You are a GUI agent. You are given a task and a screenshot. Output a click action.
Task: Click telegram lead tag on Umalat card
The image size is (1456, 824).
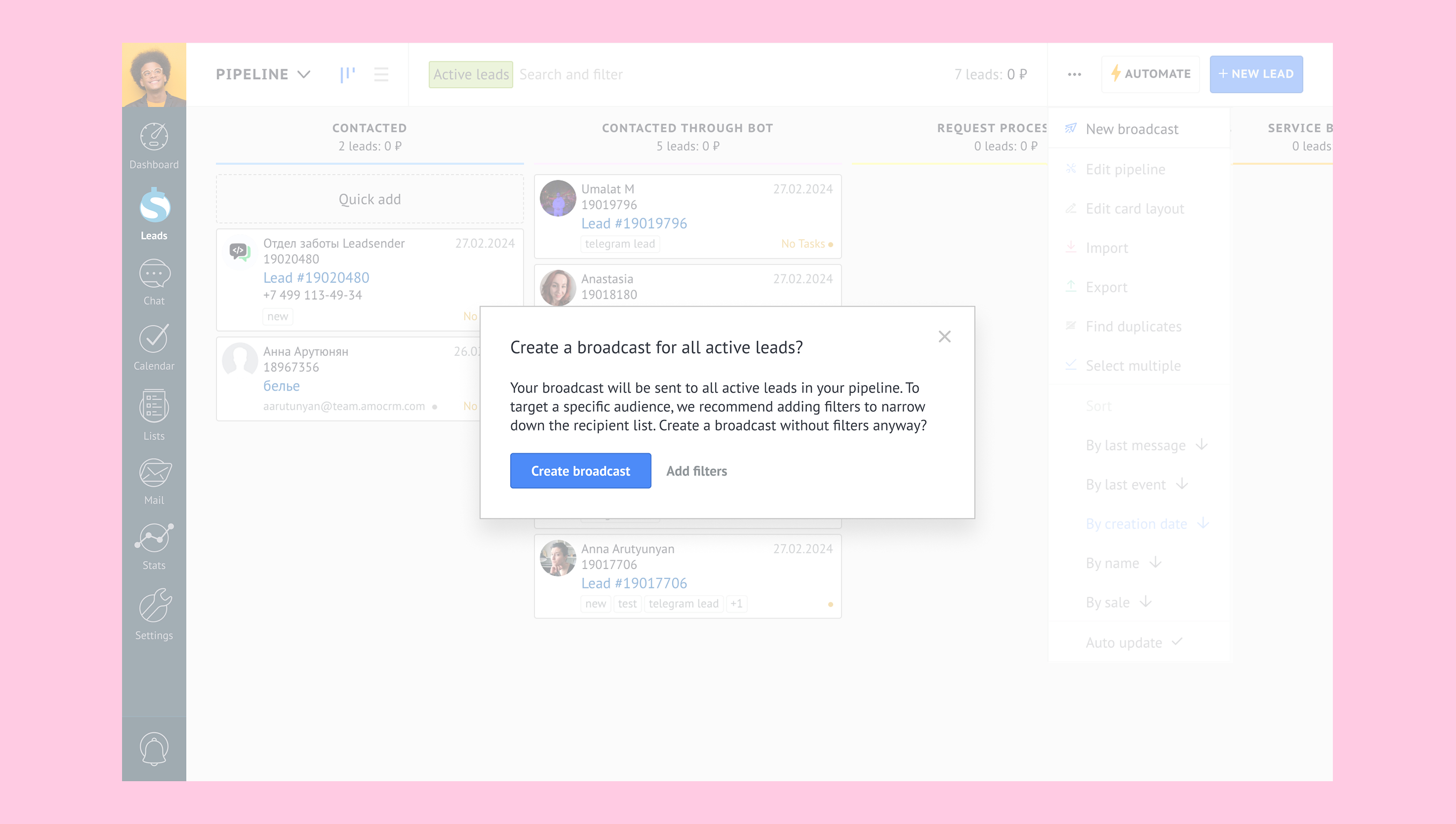pos(619,244)
